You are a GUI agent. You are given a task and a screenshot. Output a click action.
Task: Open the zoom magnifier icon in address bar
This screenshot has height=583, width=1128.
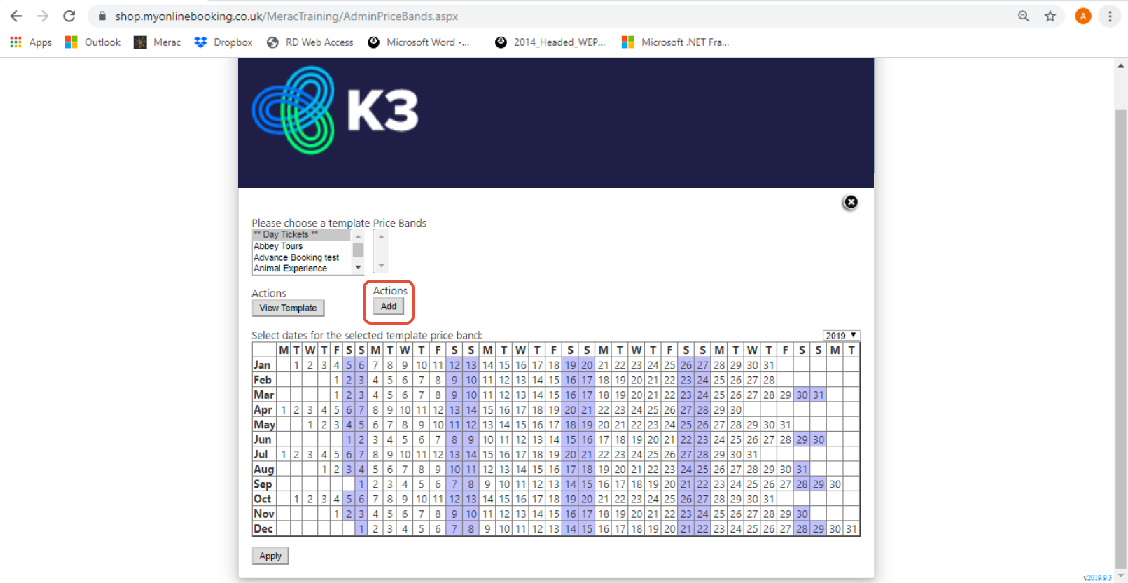[1023, 16]
